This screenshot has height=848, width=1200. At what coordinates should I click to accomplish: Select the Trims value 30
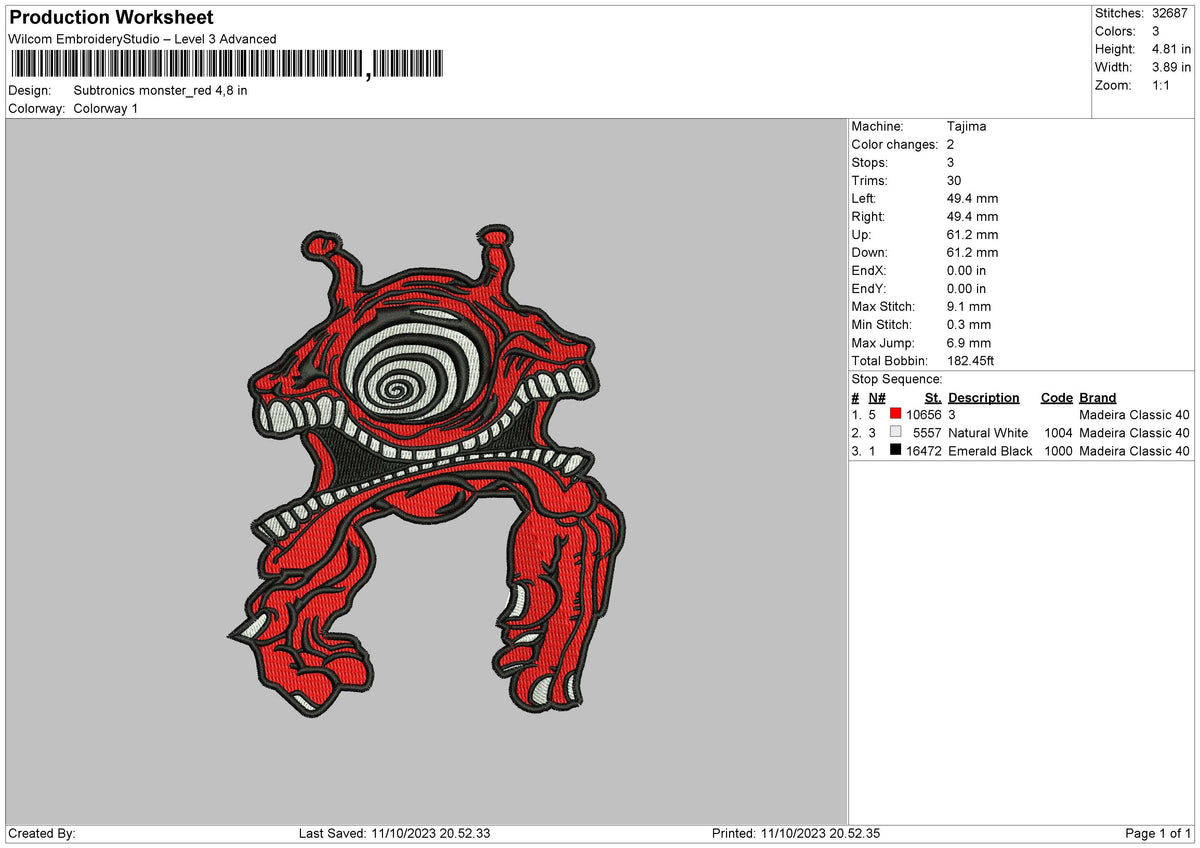click(954, 181)
